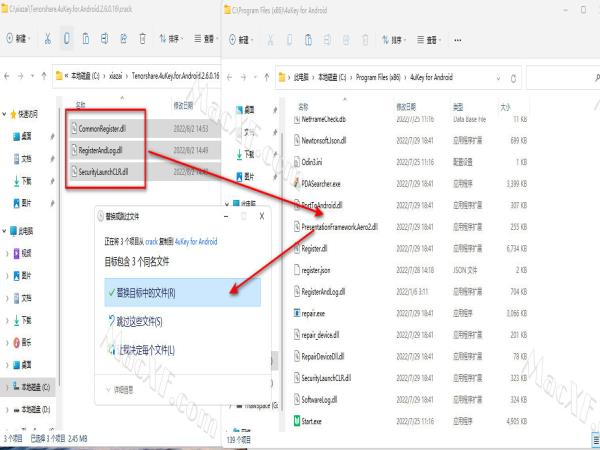600x450 pixels.
Task: Click the Paste icon in right window toolbar
Action: tap(308, 39)
